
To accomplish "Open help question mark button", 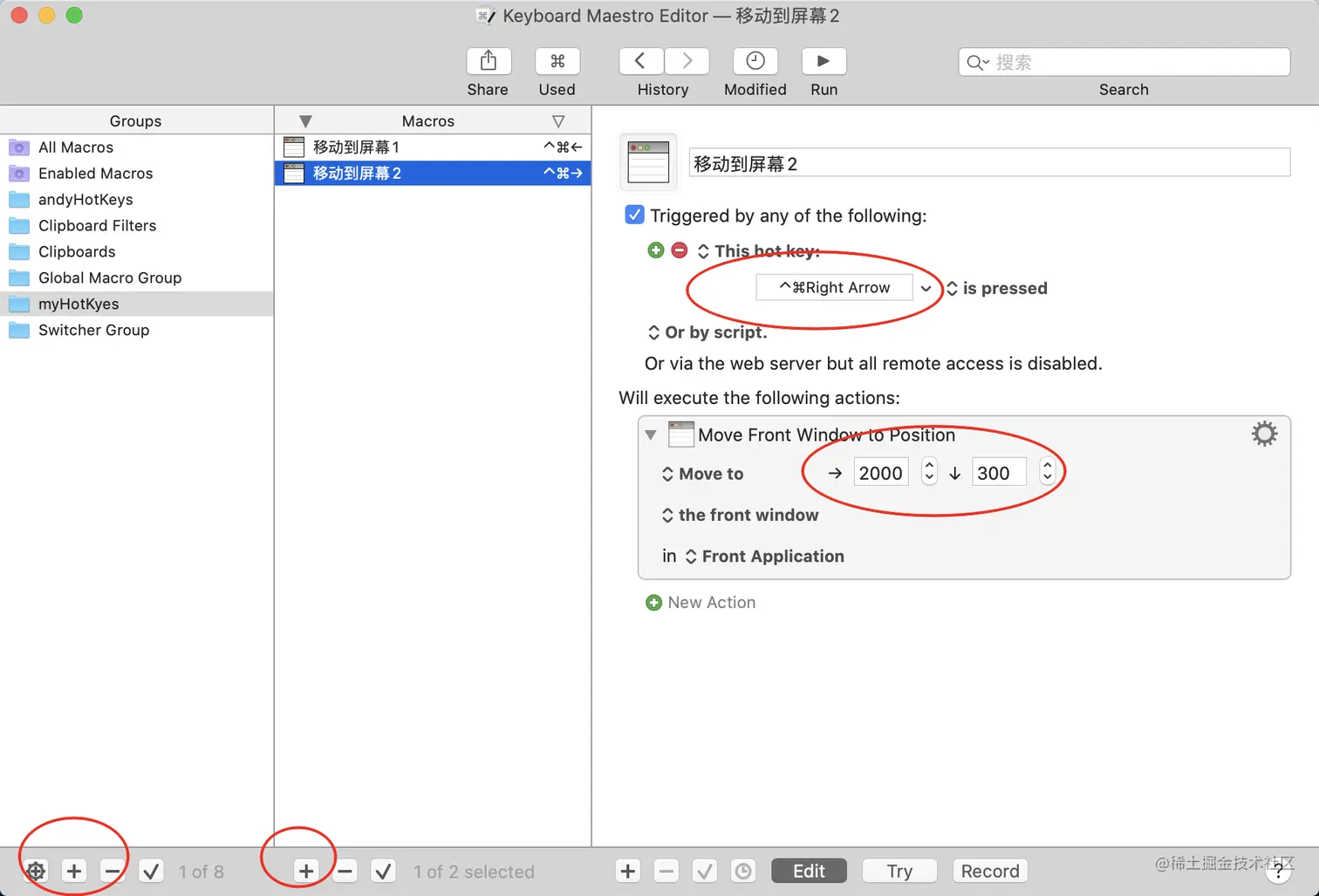I will [x=1278, y=871].
